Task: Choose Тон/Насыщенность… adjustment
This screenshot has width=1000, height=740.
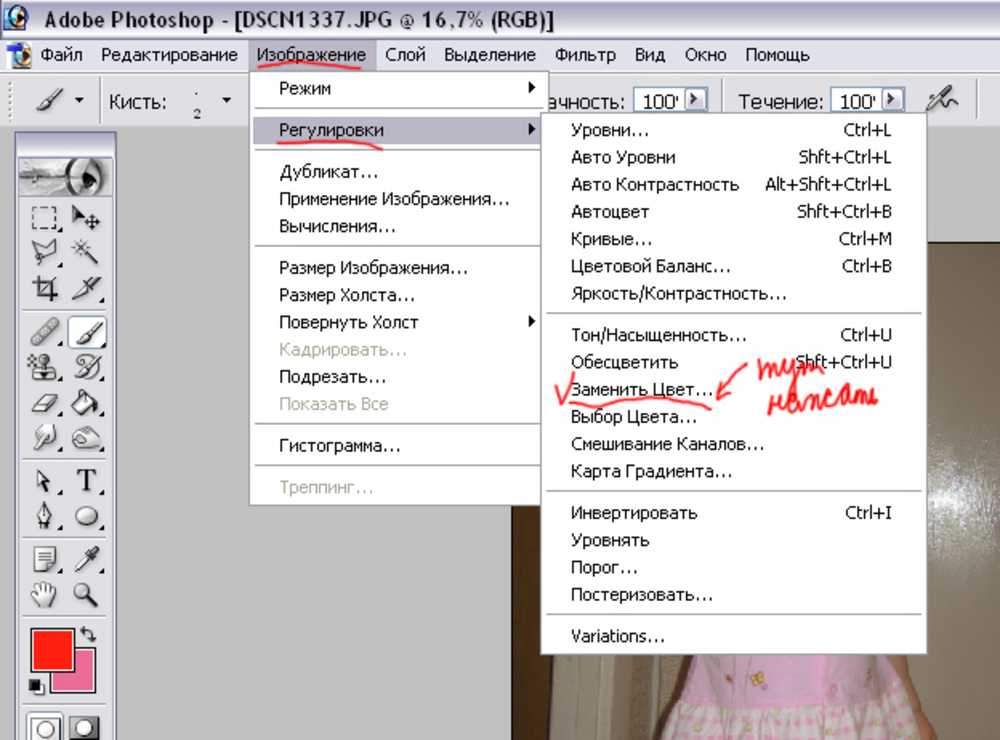Action: (733, 335)
